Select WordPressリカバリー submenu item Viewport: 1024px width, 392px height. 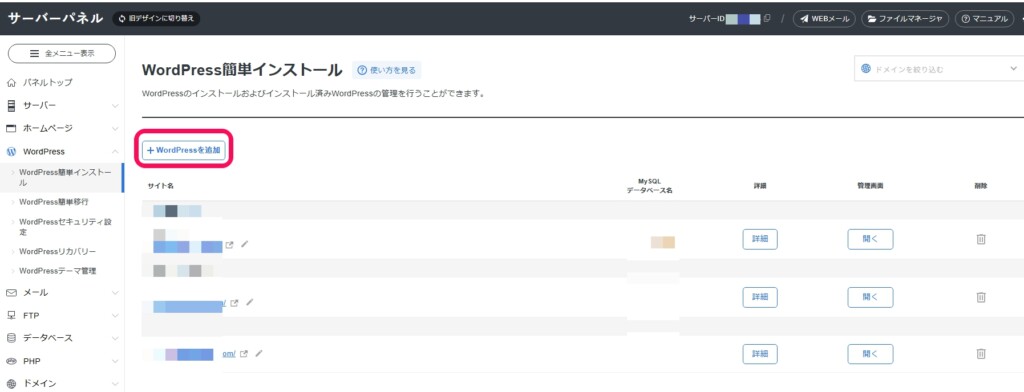(57, 252)
